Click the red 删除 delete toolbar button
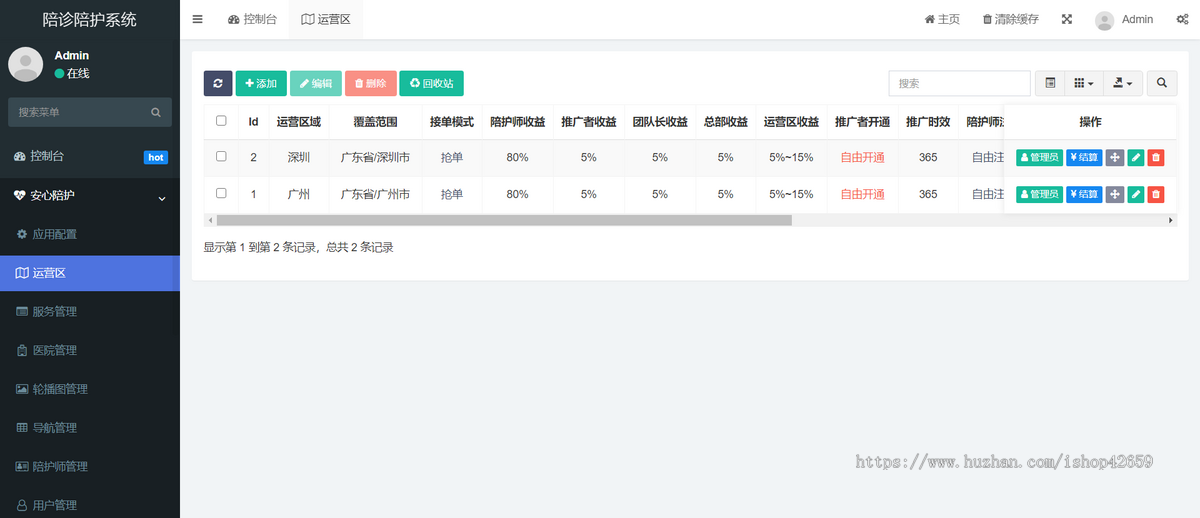Viewport: 1200px width, 518px height. [x=371, y=84]
